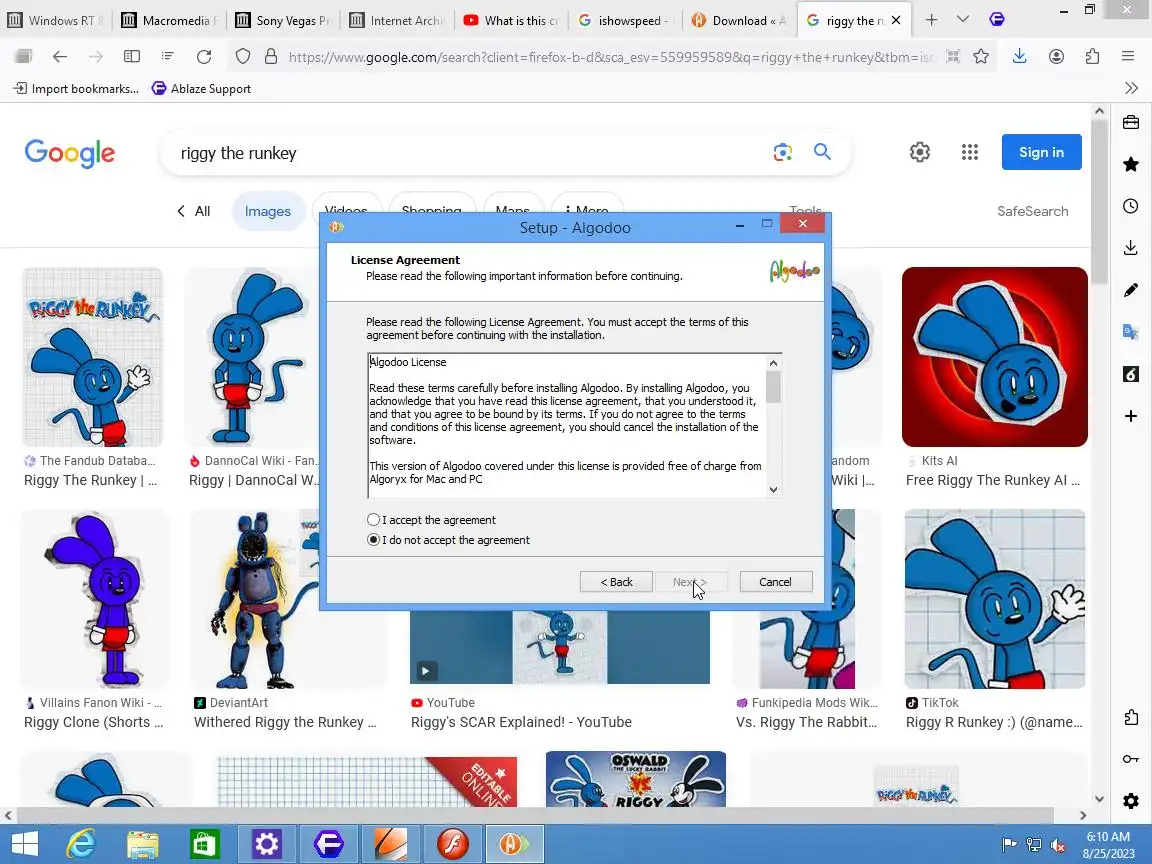
Task: Click the license text scrollbar down arrow
Action: pyautogui.click(x=774, y=489)
